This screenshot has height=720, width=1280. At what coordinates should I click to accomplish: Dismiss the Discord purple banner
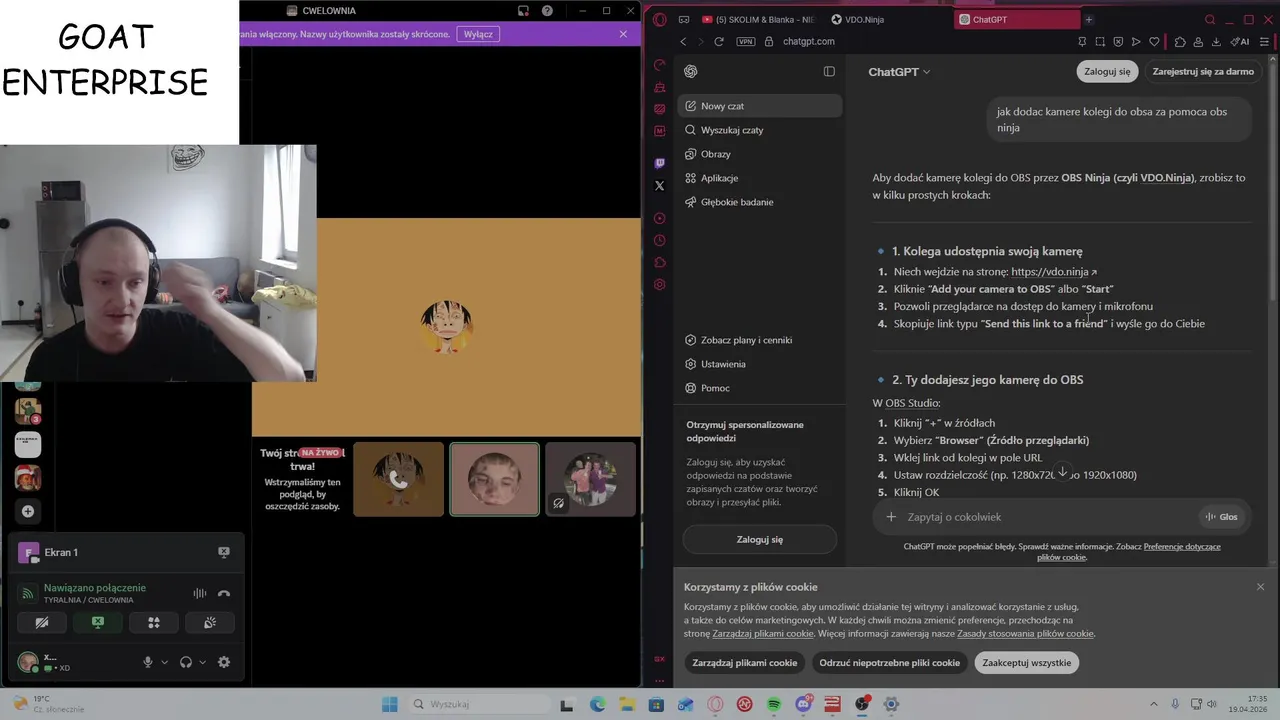pos(623,34)
